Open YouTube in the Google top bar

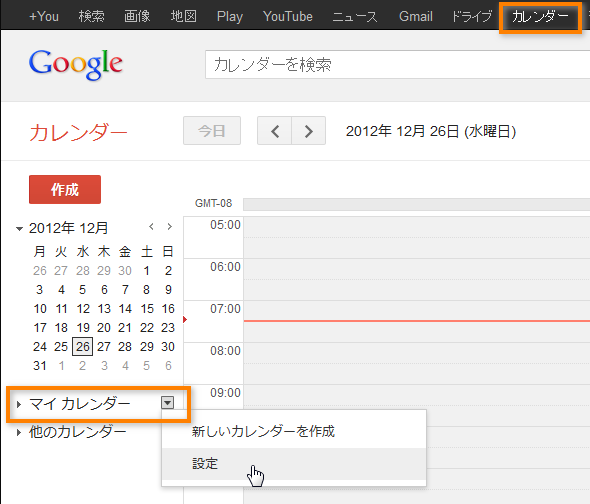point(288,16)
